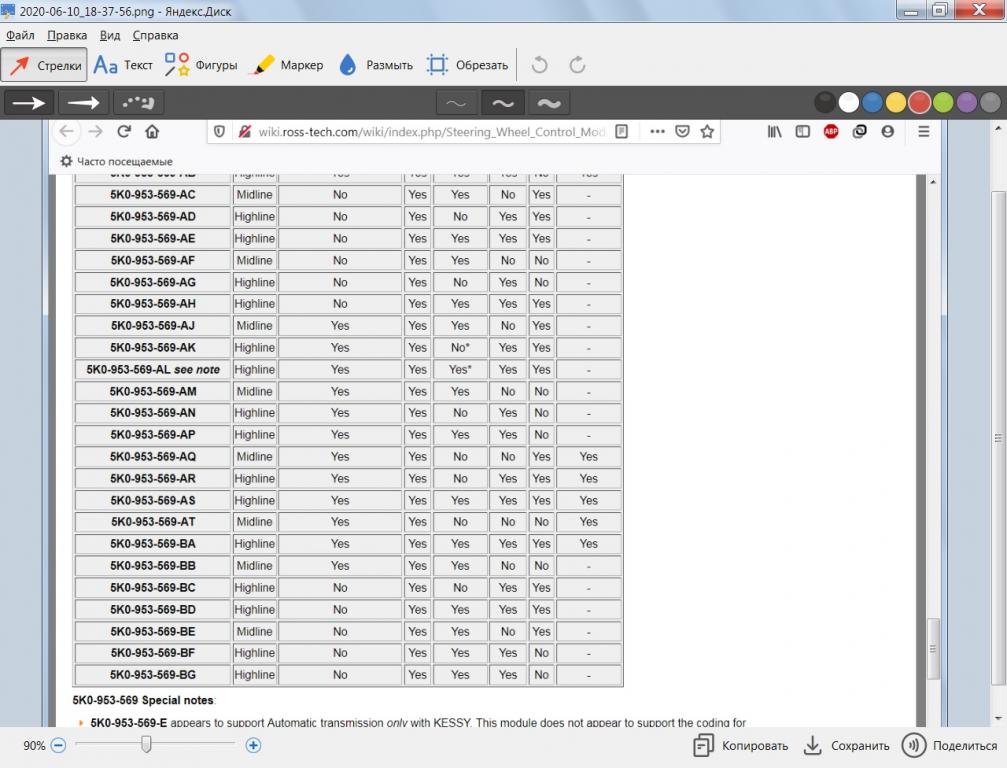Choose the first solid arrow style
Screen dimensions: 1007x768
(x=30, y=103)
